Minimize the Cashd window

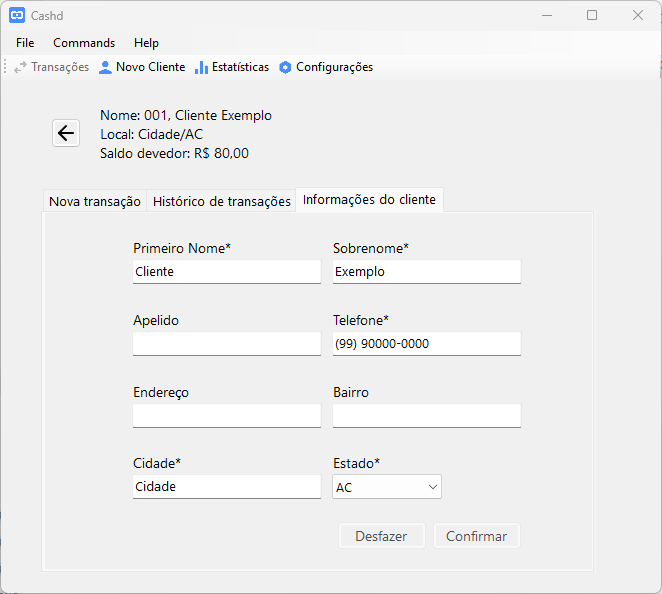point(547,16)
